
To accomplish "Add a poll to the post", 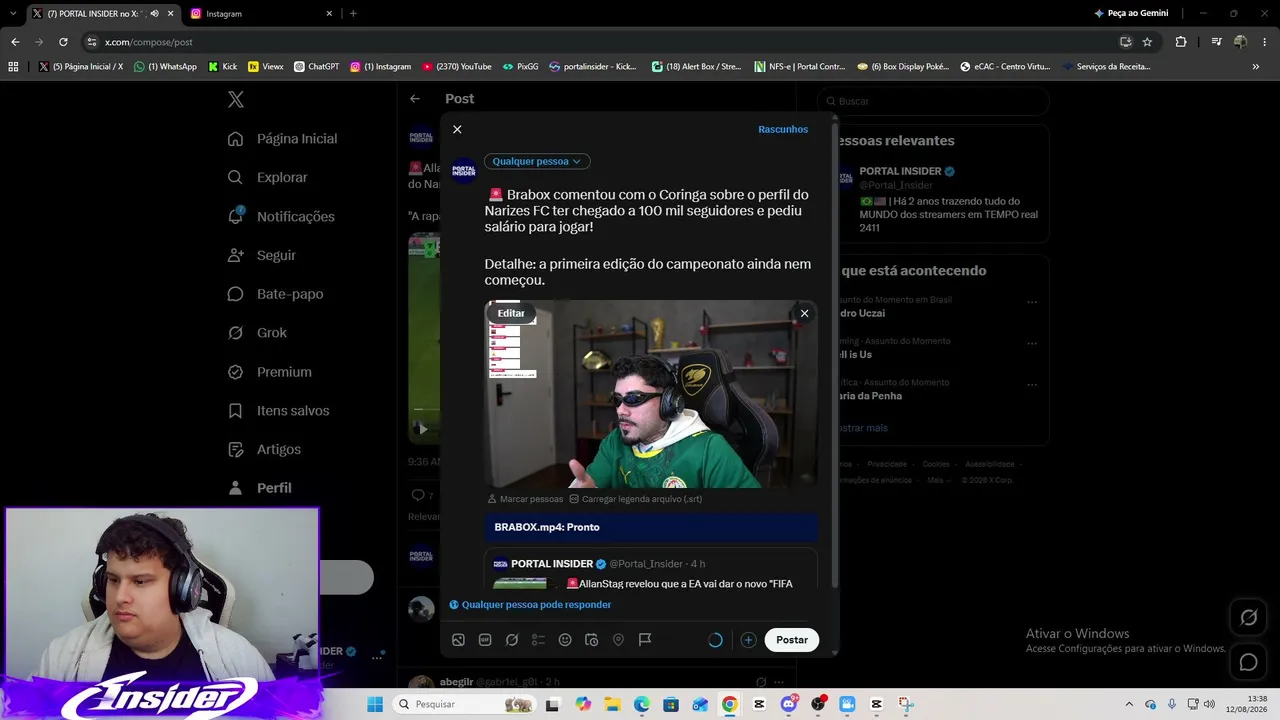I will point(538,640).
